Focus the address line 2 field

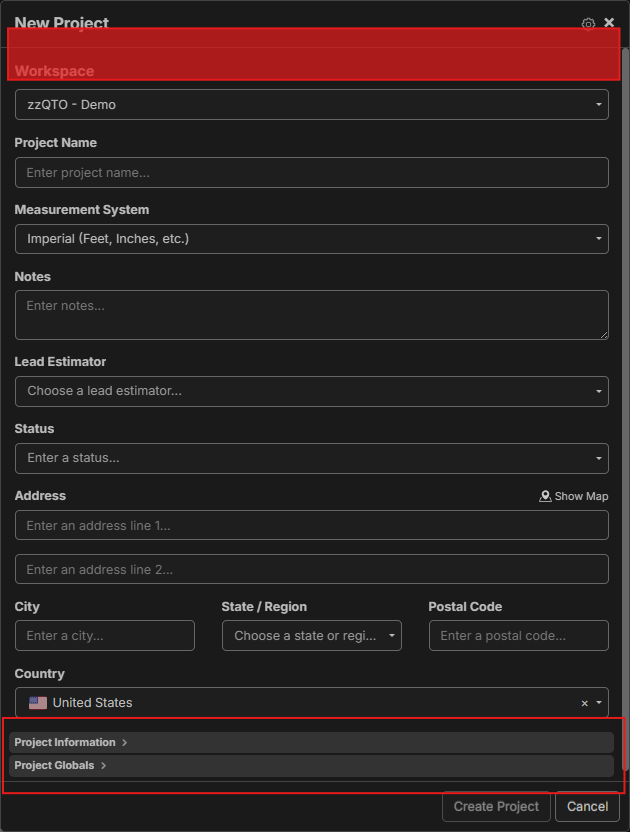click(311, 569)
